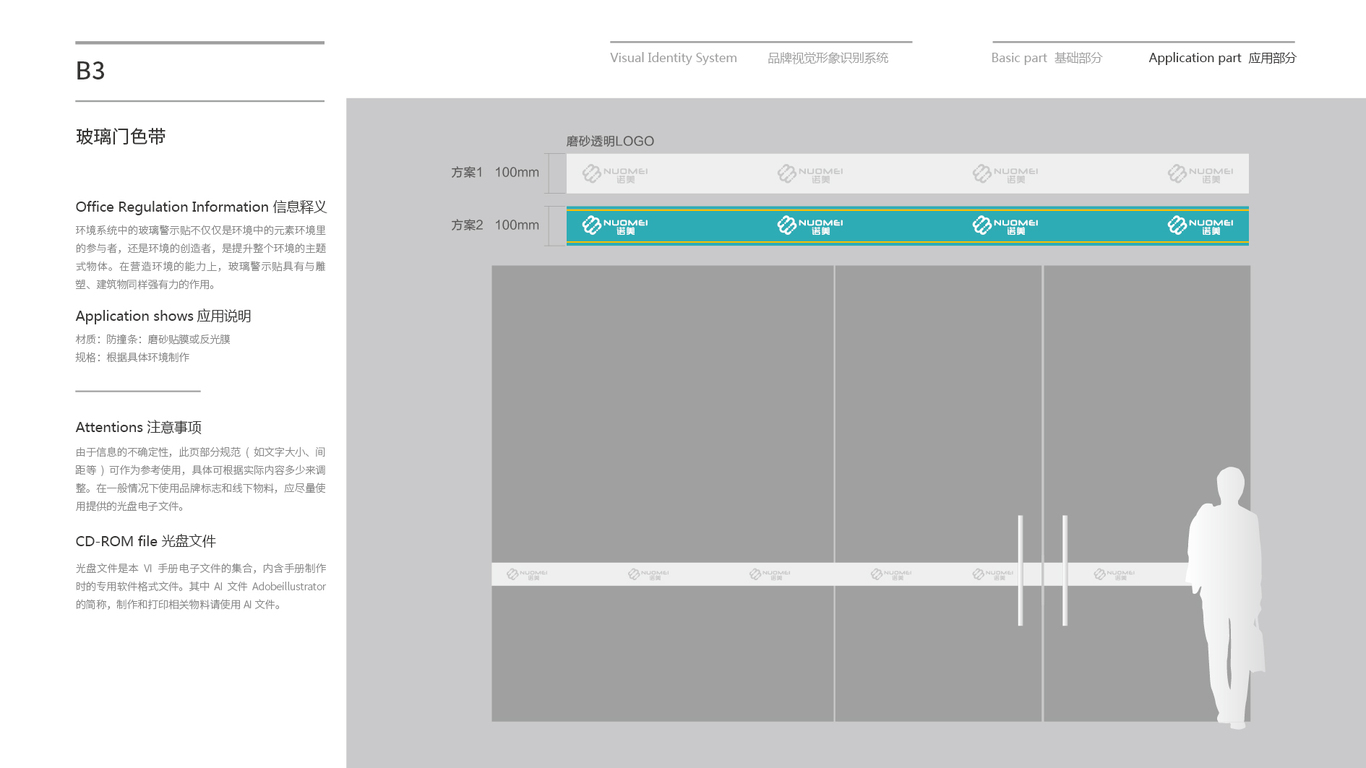Image resolution: width=1366 pixels, height=768 pixels.
Task: Click the 100mm dimension next to 方案1
Action: pos(517,173)
